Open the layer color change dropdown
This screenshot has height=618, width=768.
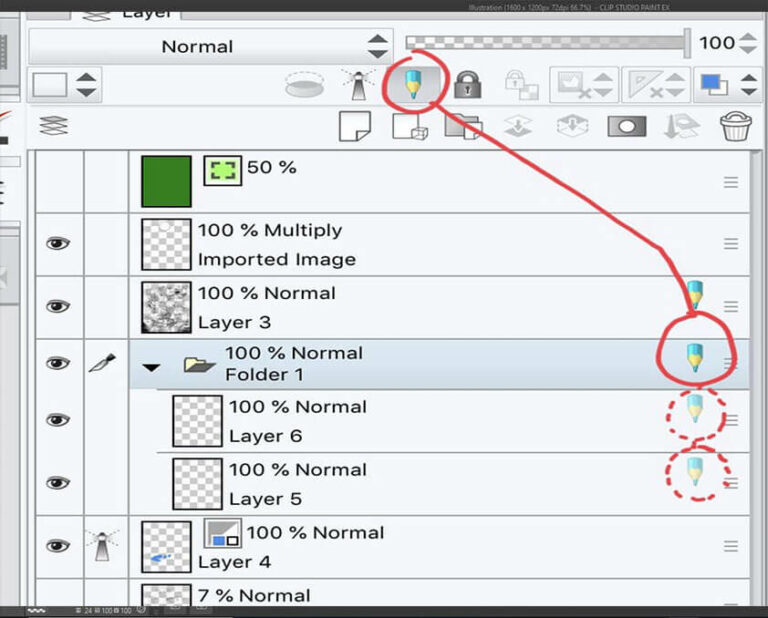[x=728, y=85]
